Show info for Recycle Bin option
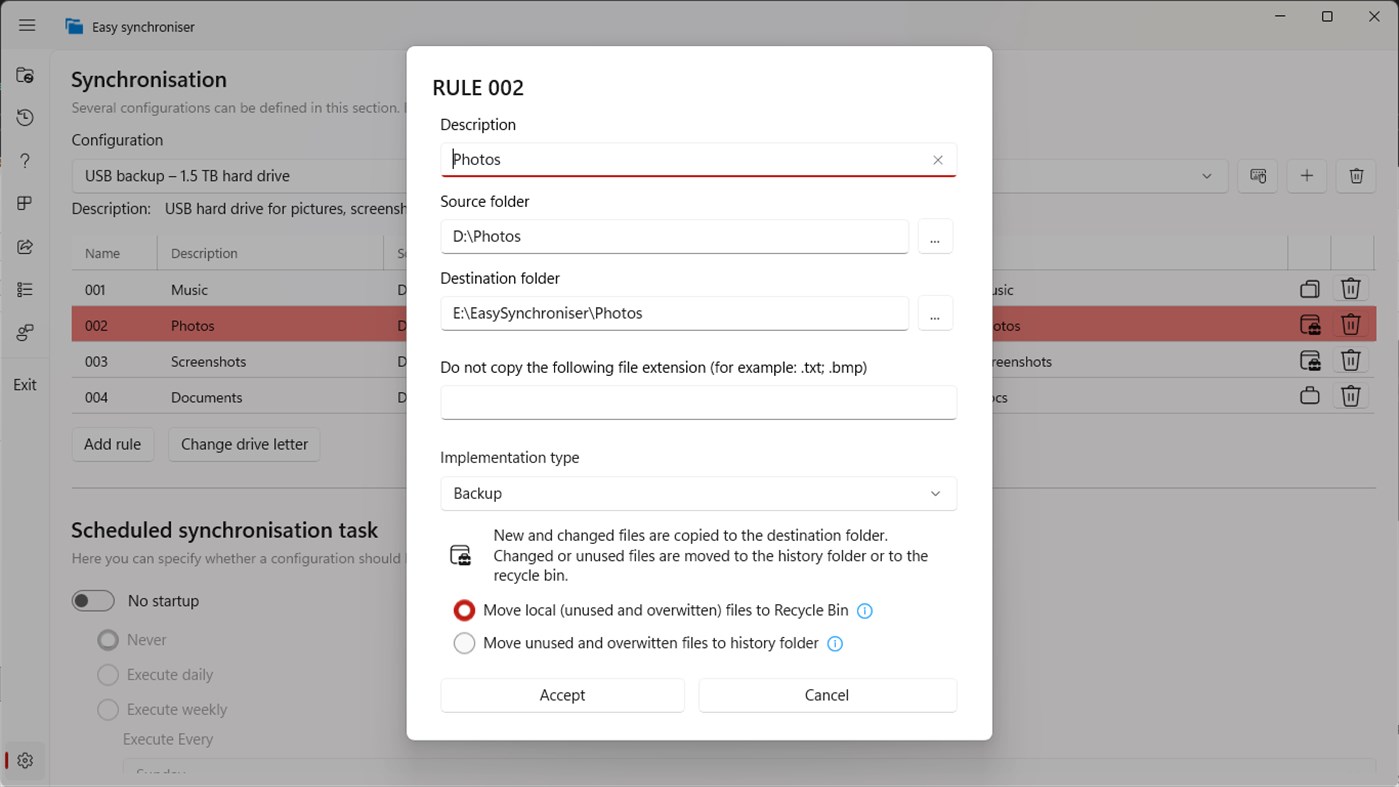 click(865, 611)
